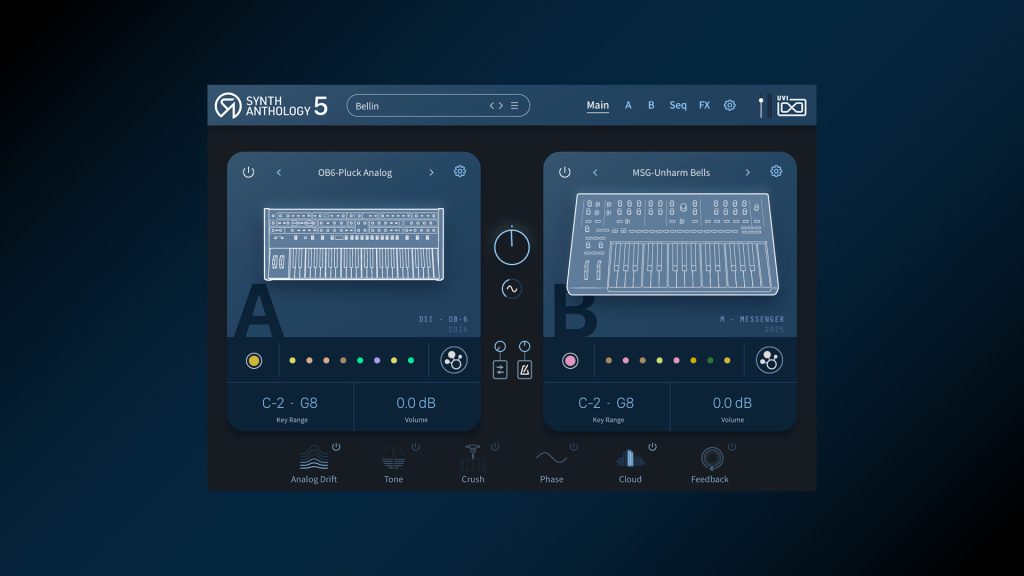Click layer B Volume 0.0 dB value
Image resolution: width=1024 pixels, height=576 pixels.
[x=732, y=403]
